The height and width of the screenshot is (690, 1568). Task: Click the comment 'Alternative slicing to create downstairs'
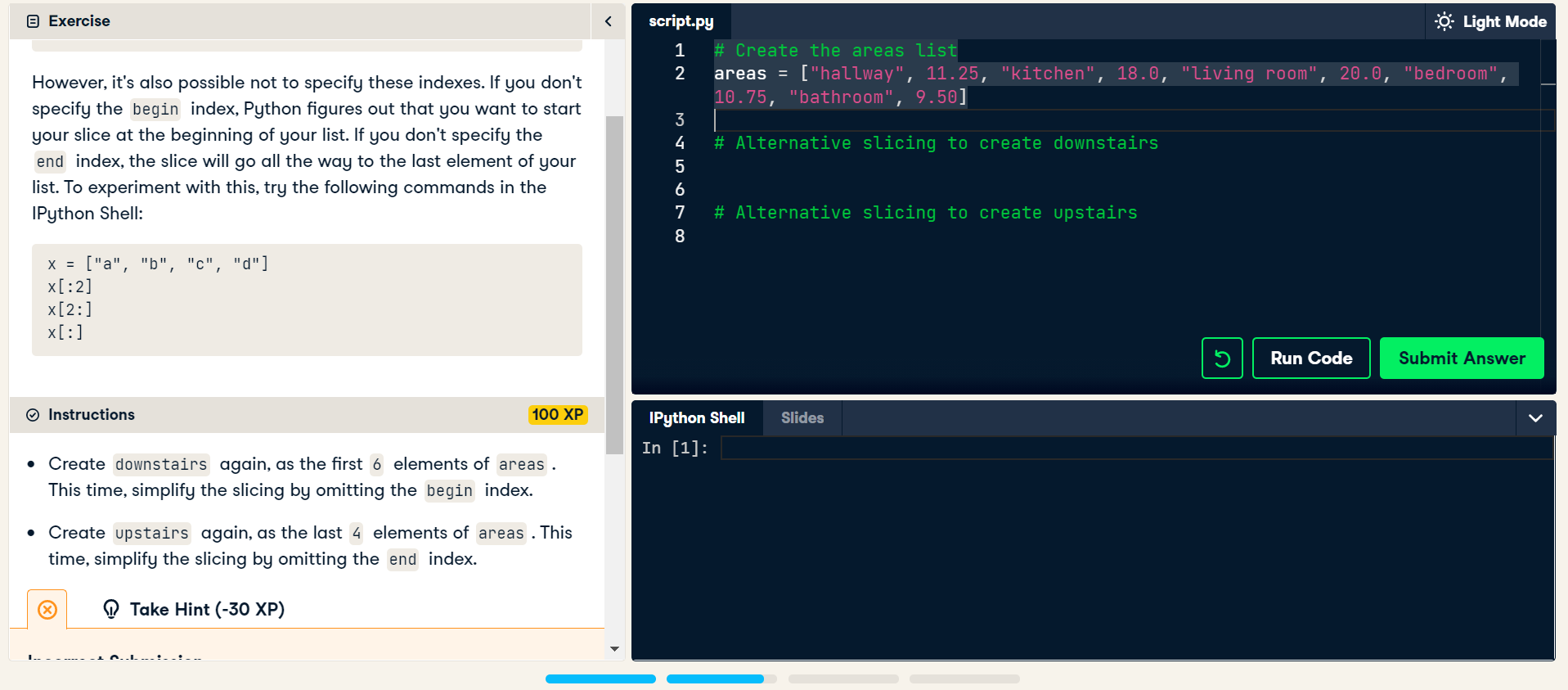point(937,143)
